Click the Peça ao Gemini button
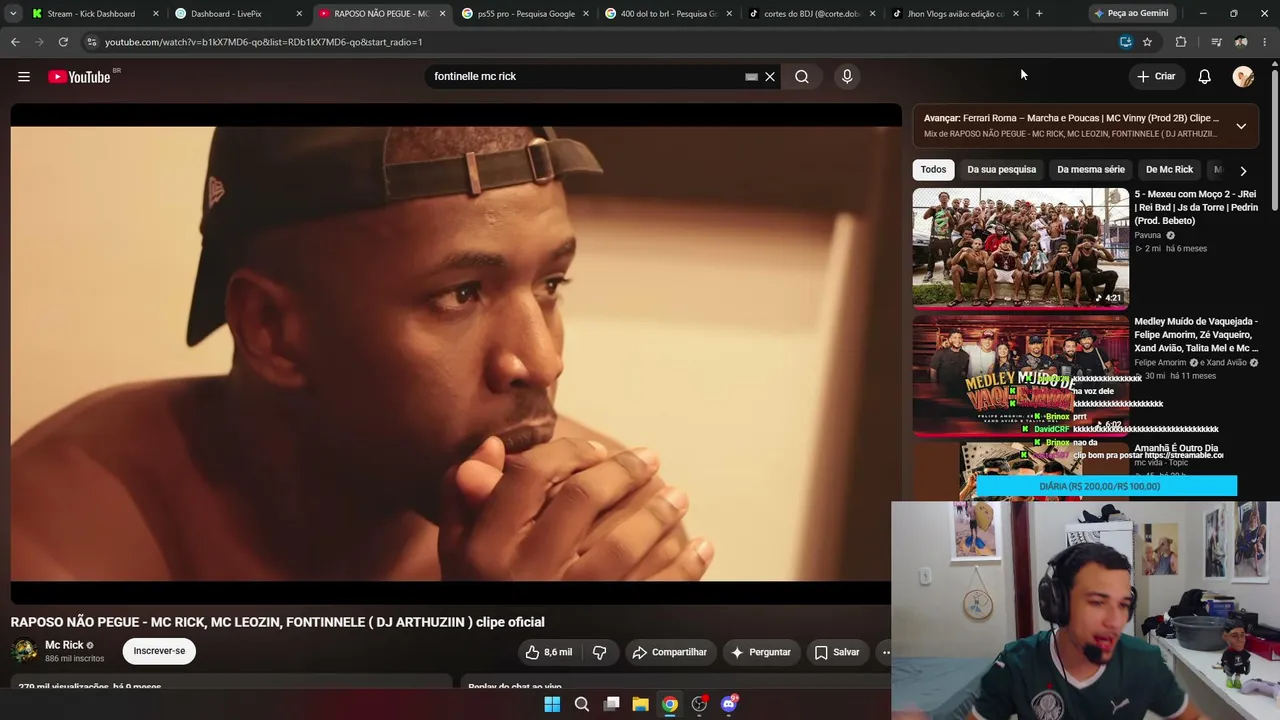 pyautogui.click(x=1131, y=14)
